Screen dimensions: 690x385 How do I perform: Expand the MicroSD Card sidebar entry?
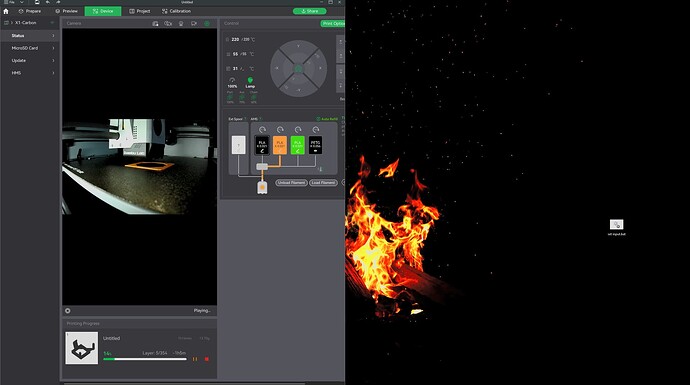coord(29,48)
